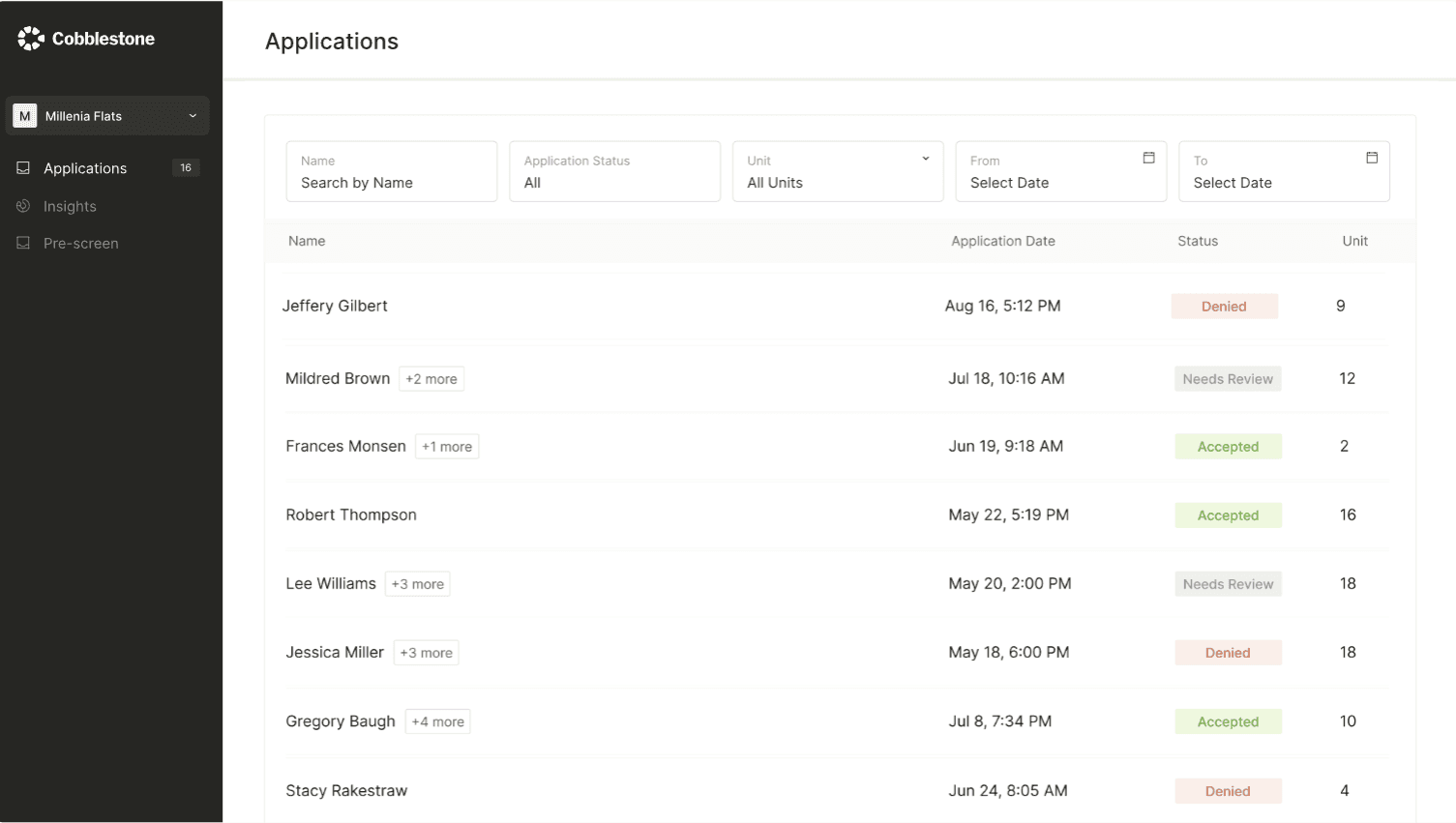Screen dimensions: 1456x823
Task: Click the Applications page heading
Action: point(332,42)
